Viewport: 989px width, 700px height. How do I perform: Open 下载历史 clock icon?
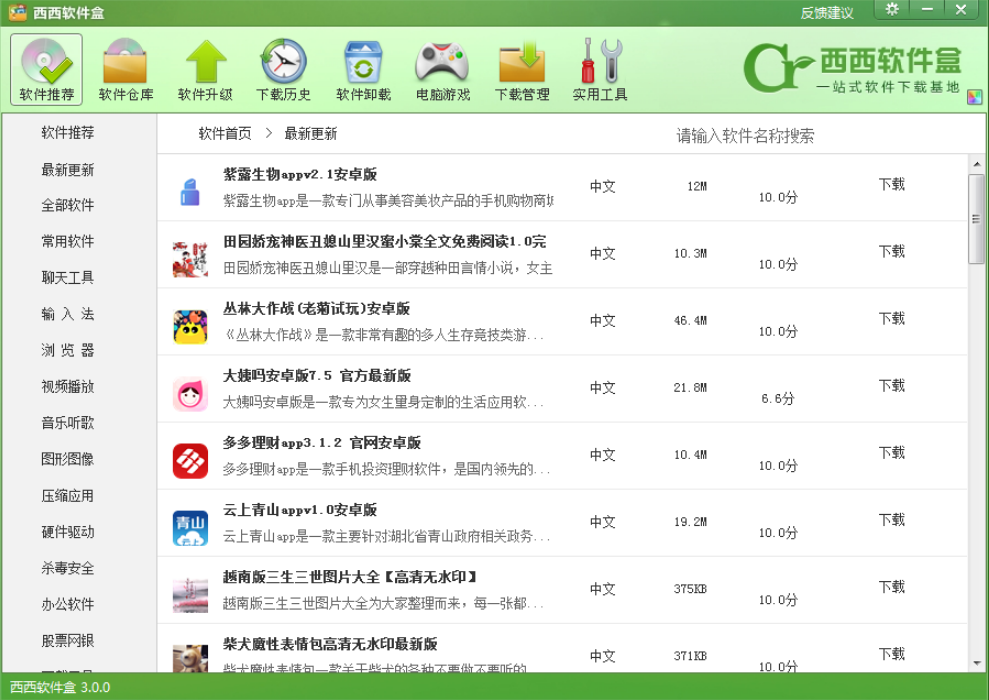284,69
